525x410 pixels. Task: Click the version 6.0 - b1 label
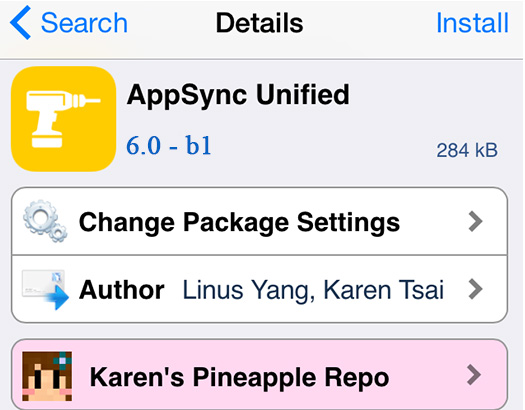[169, 146]
